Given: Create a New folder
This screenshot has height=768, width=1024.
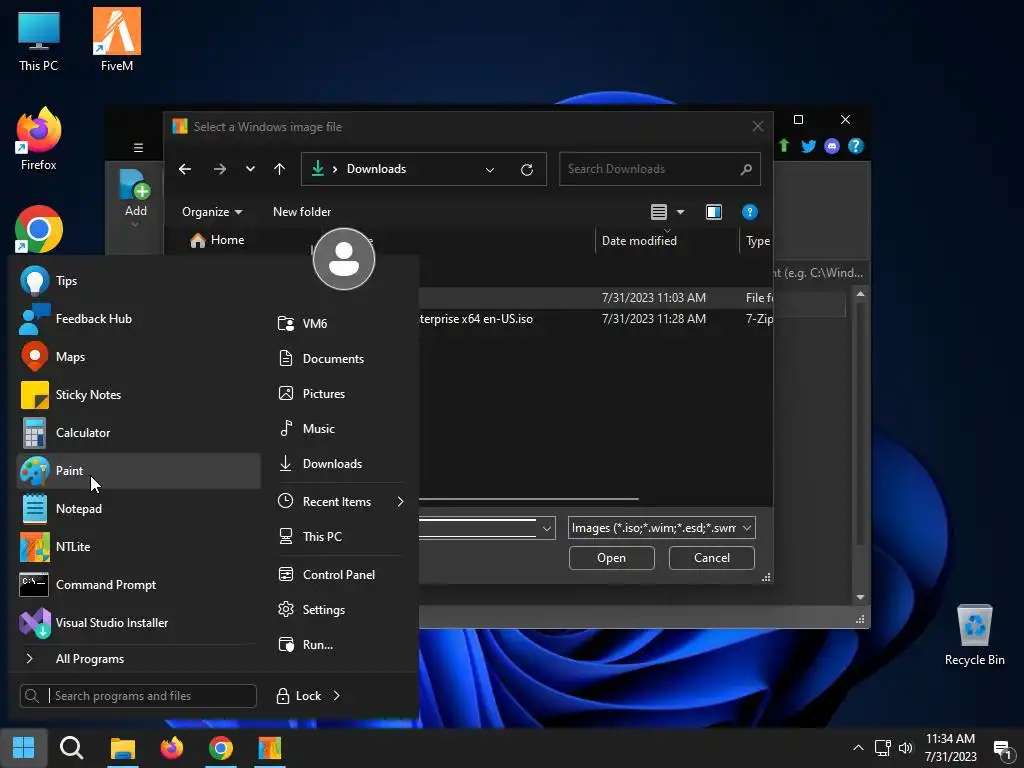Looking at the screenshot, I should [302, 212].
